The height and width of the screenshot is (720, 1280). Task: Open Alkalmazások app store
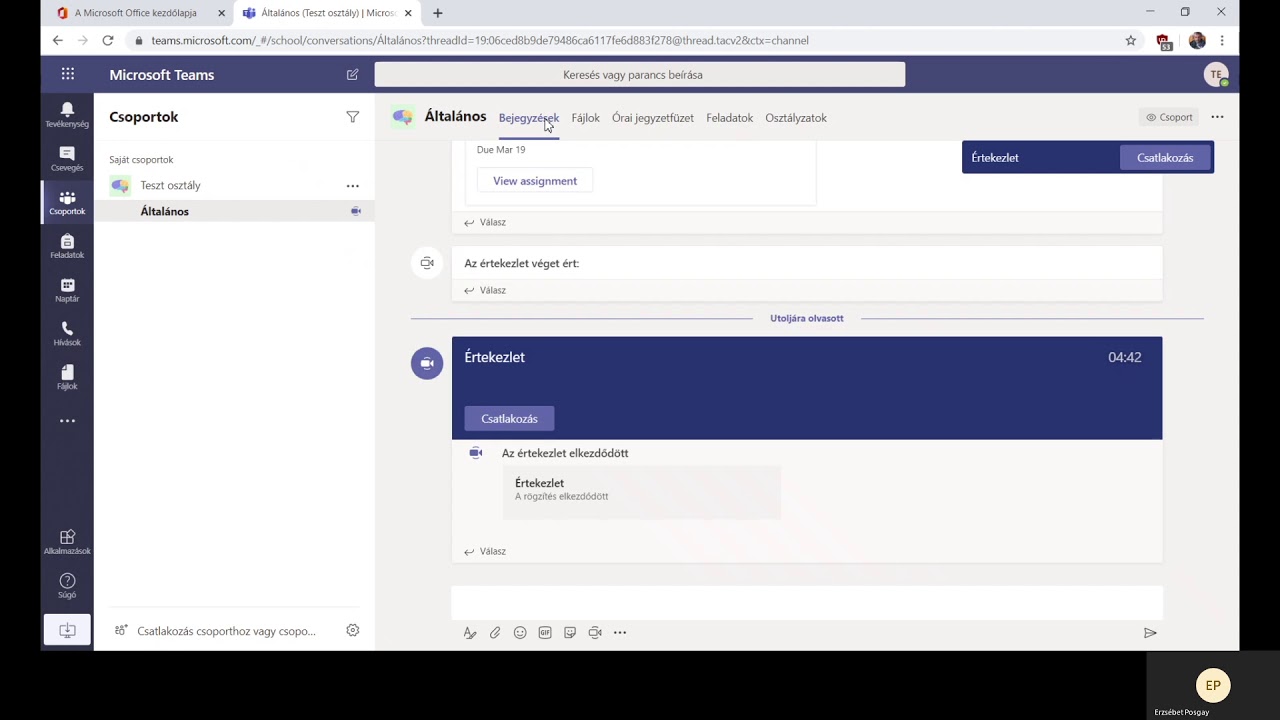point(67,542)
